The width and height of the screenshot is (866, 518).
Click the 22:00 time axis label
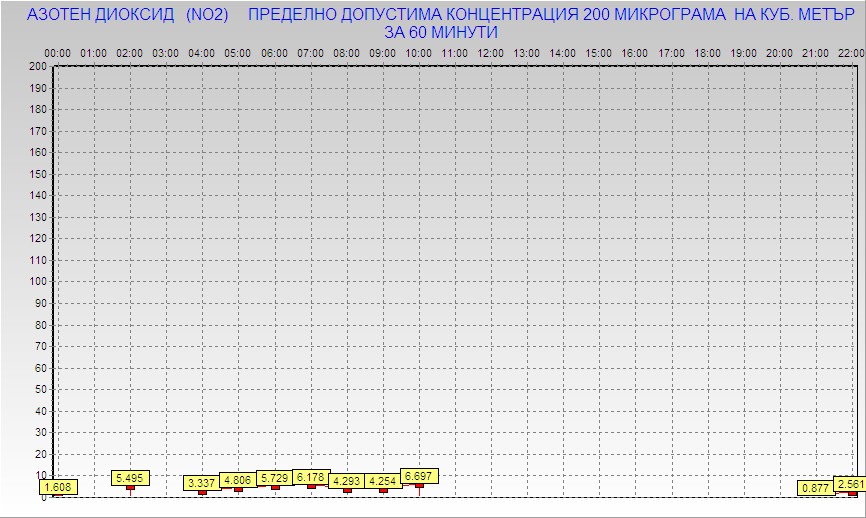click(851, 53)
